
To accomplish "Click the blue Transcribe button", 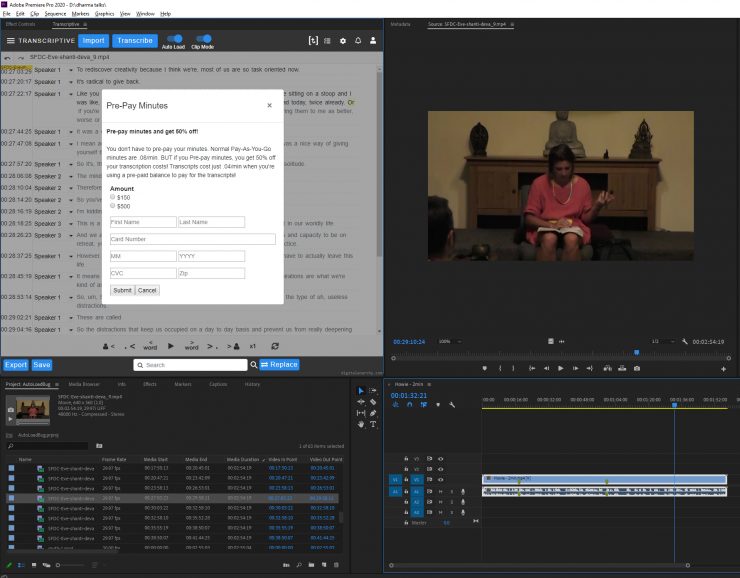I will [x=134, y=41].
